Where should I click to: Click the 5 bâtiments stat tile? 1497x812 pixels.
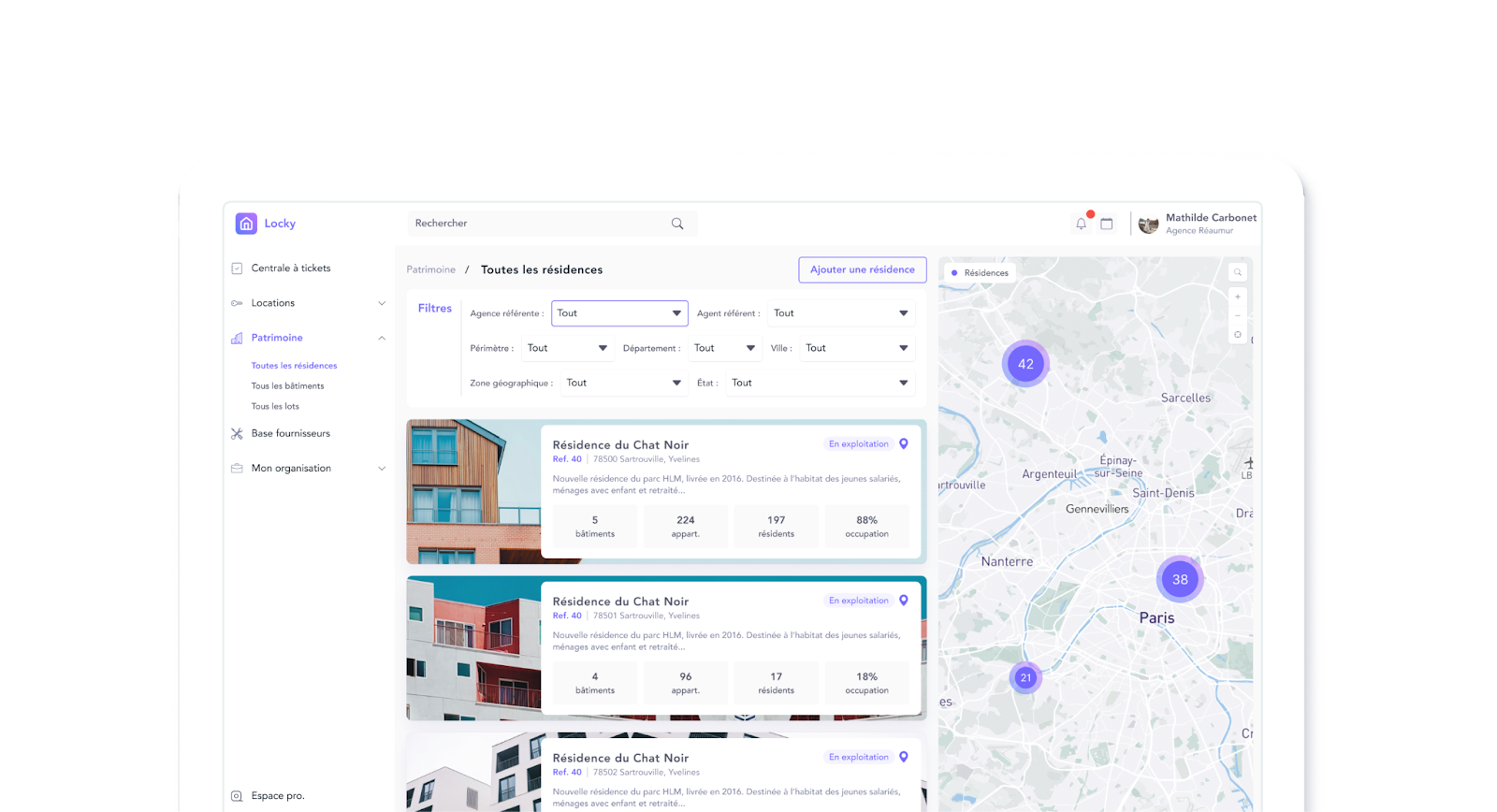(x=595, y=527)
